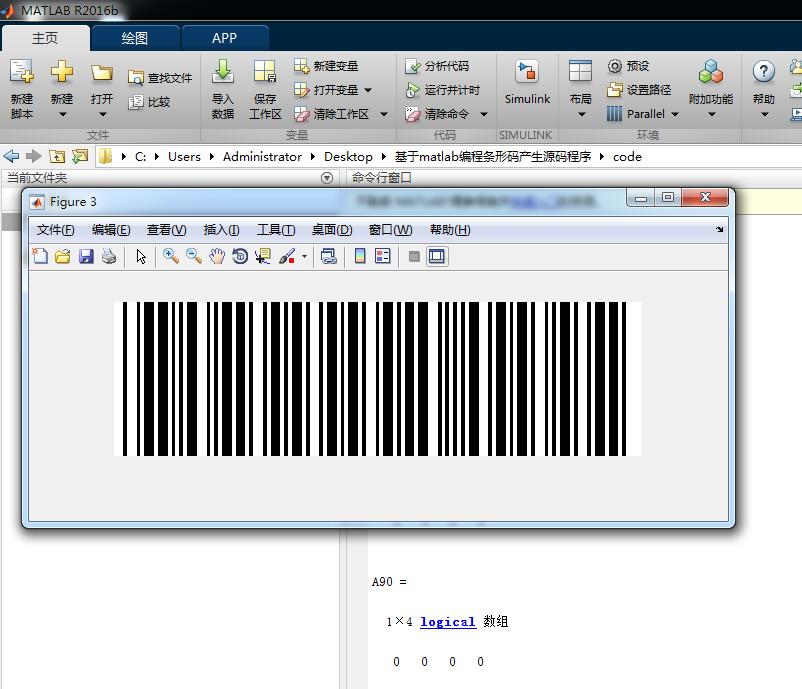
Task: Toggle Zoom Out tool in Figure 3
Action: click(x=193, y=256)
